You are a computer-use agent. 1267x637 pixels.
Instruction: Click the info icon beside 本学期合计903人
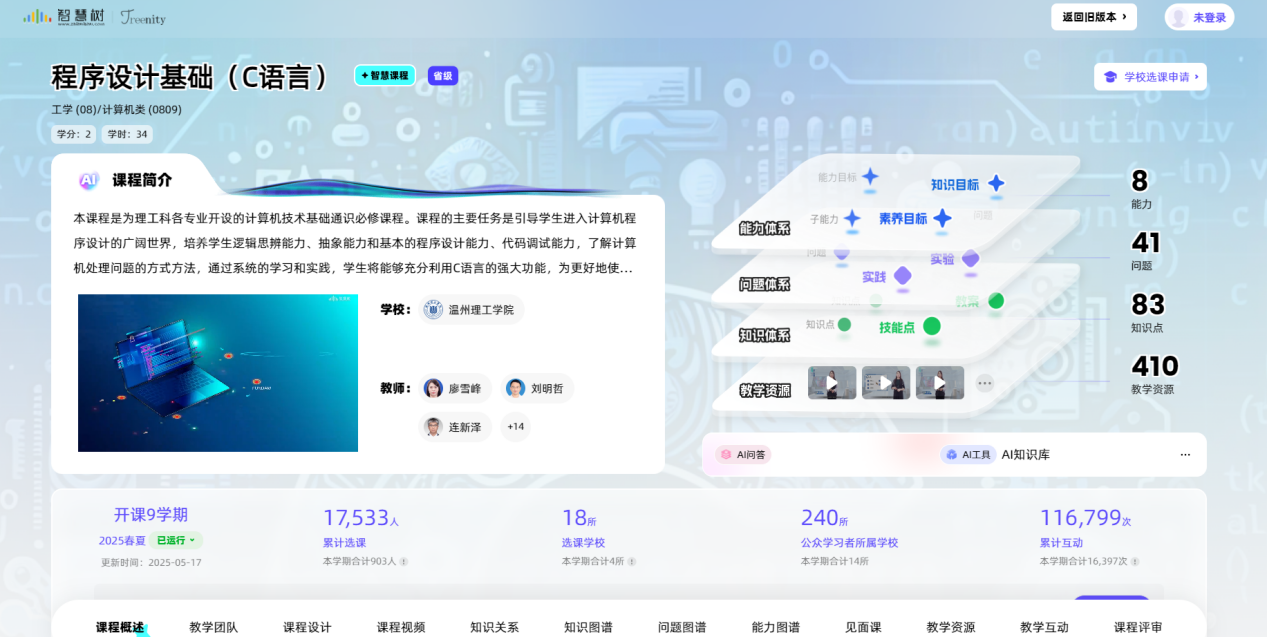[404, 562]
